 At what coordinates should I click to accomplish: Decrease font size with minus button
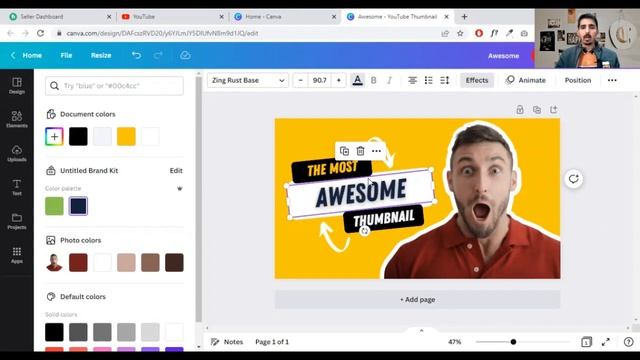click(300, 80)
